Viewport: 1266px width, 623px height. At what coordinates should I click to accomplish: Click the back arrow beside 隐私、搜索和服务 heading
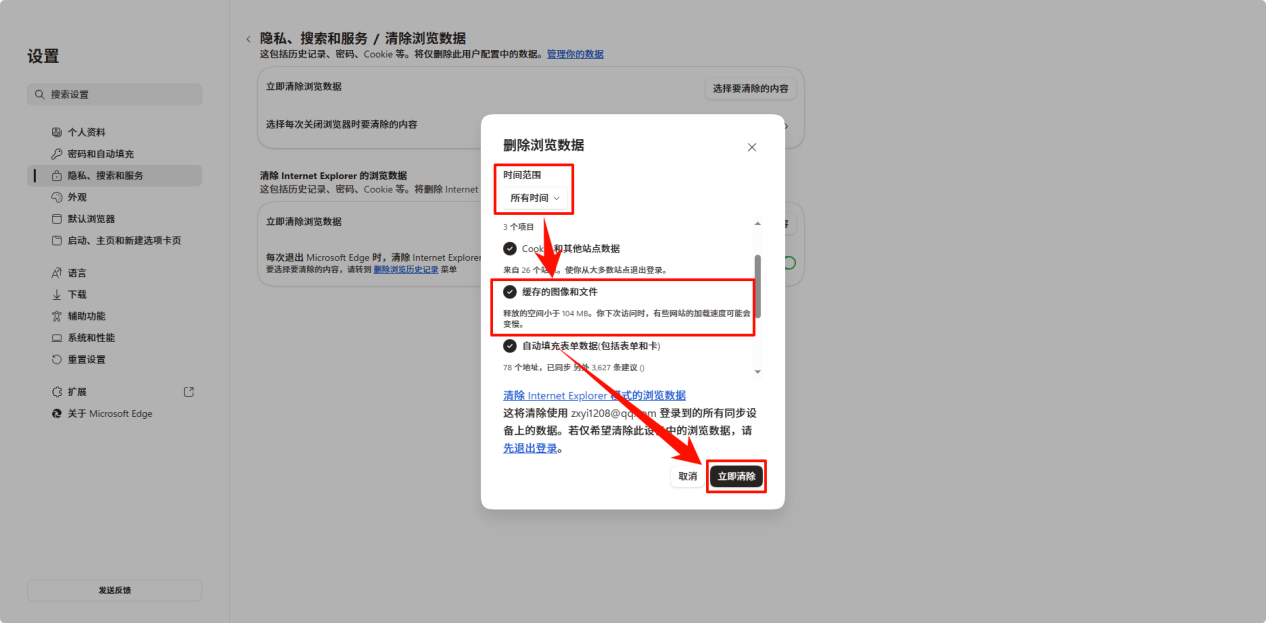click(248, 37)
